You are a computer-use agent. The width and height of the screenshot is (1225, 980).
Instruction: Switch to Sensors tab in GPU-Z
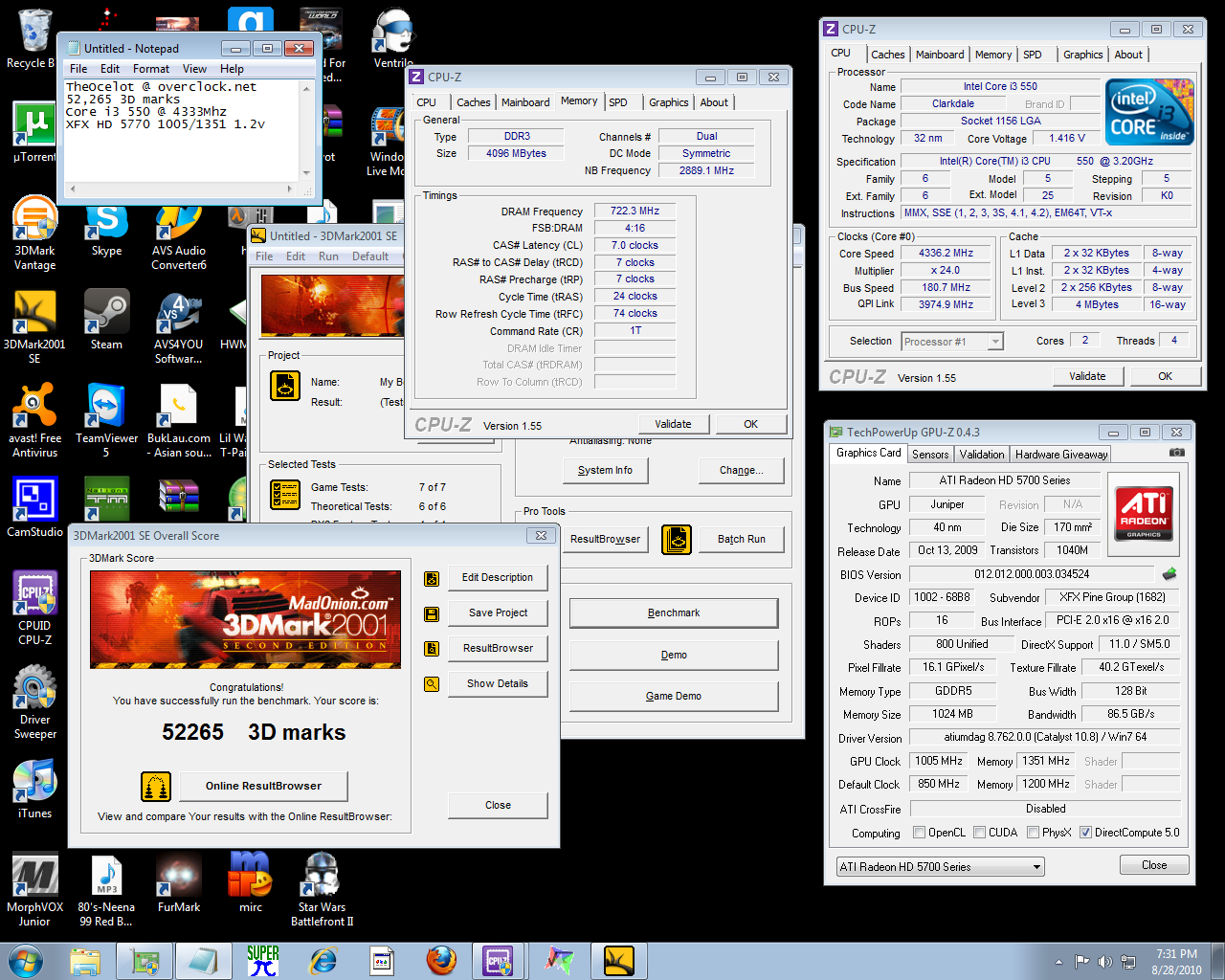pos(930,455)
